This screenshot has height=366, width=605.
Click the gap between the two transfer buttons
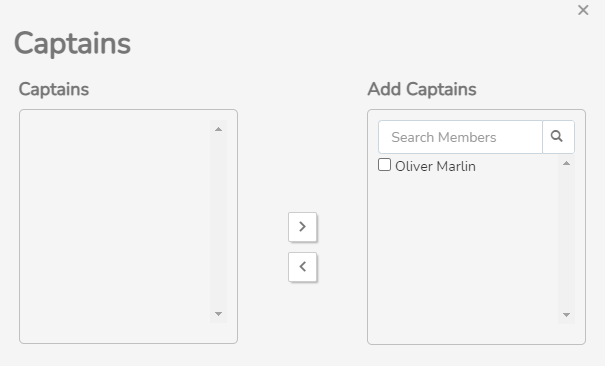[302, 247]
